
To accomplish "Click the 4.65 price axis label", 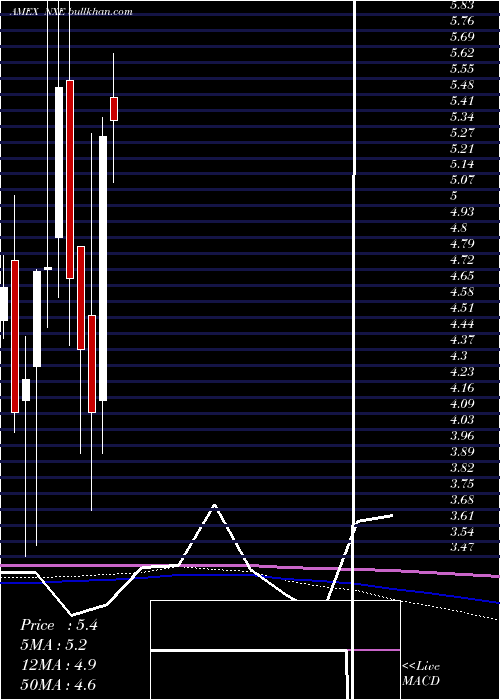I will coord(462,275).
